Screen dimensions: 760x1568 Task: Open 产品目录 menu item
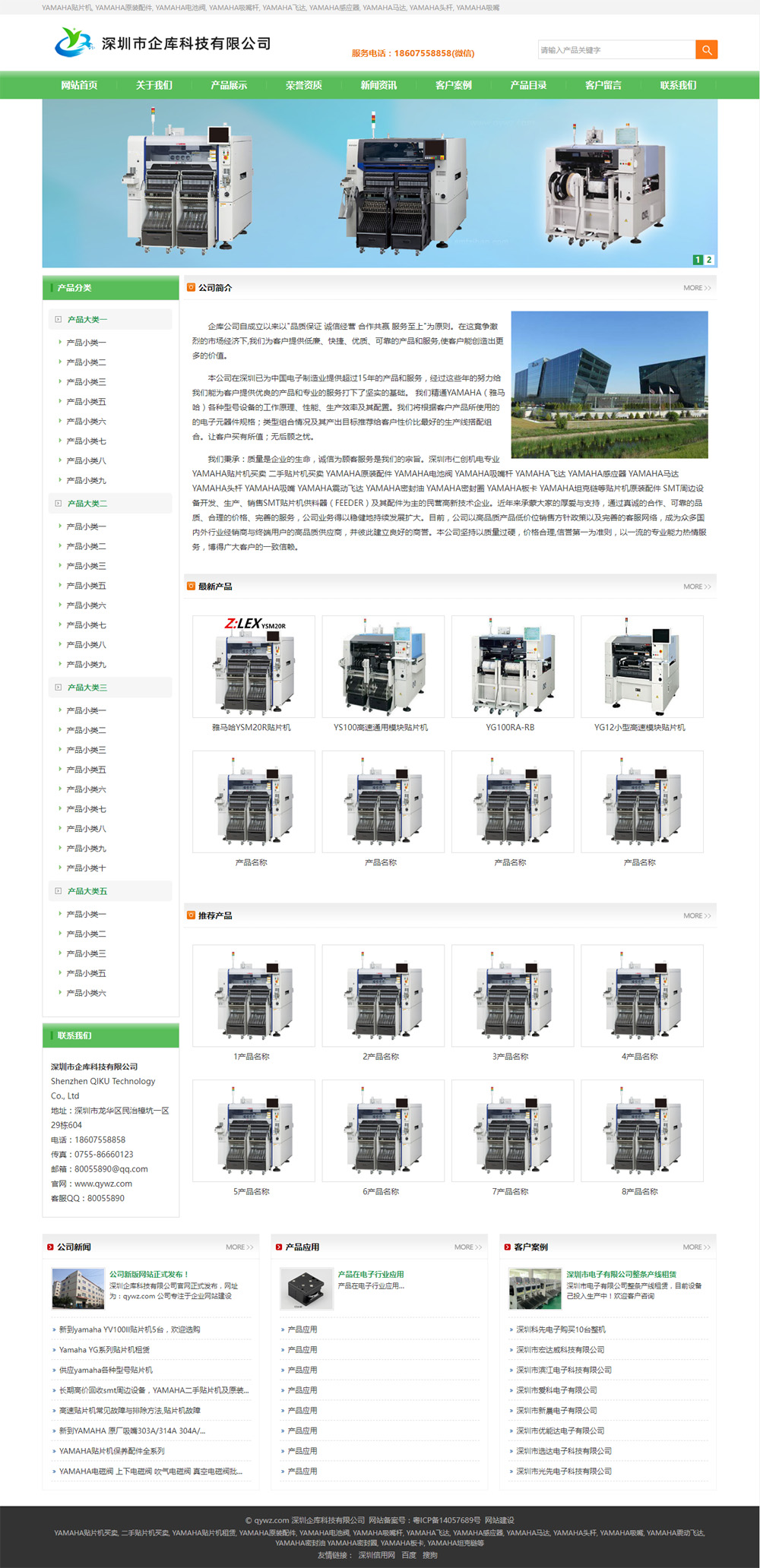pyautogui.click(x=528, y=85)
